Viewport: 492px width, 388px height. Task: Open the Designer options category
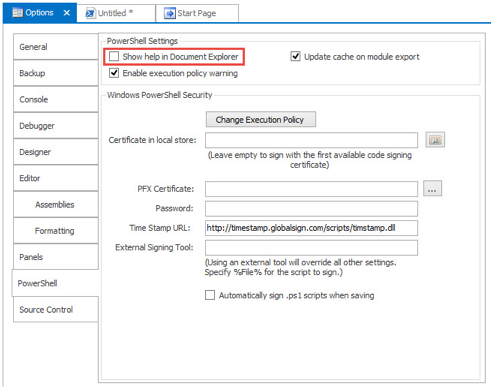(56, 152)
